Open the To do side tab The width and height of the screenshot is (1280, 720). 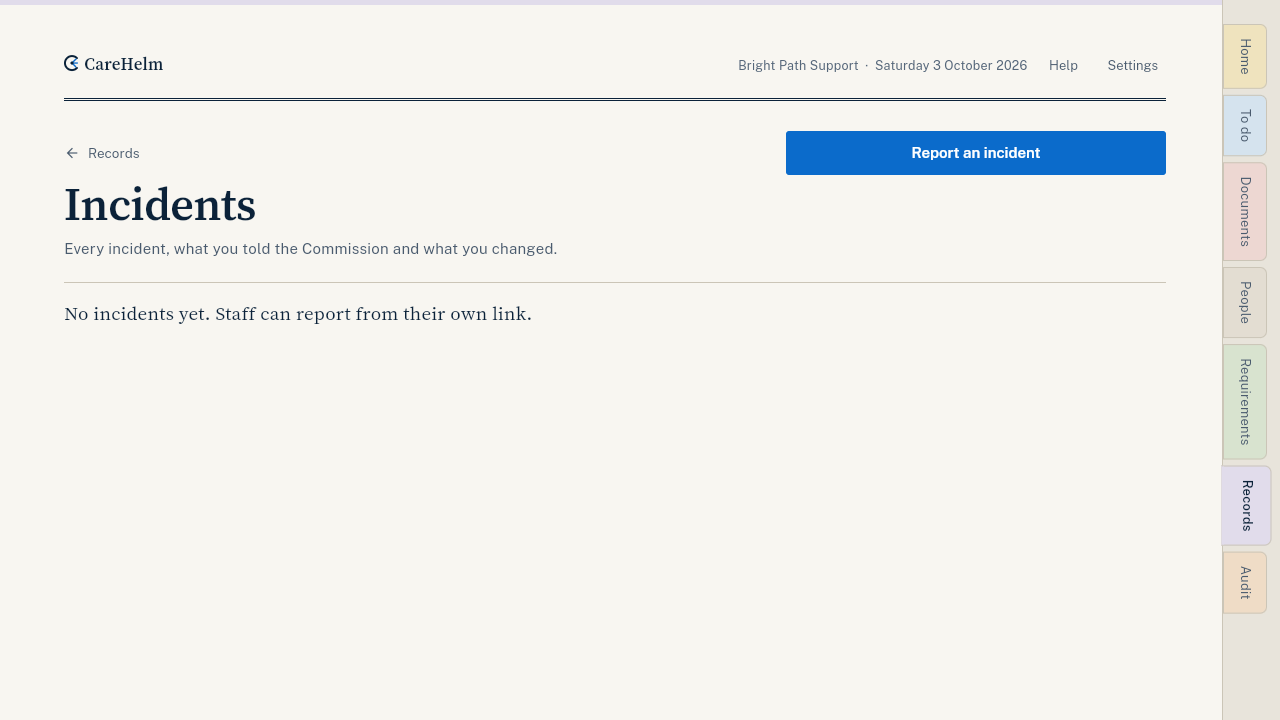tap(1245, 126)
